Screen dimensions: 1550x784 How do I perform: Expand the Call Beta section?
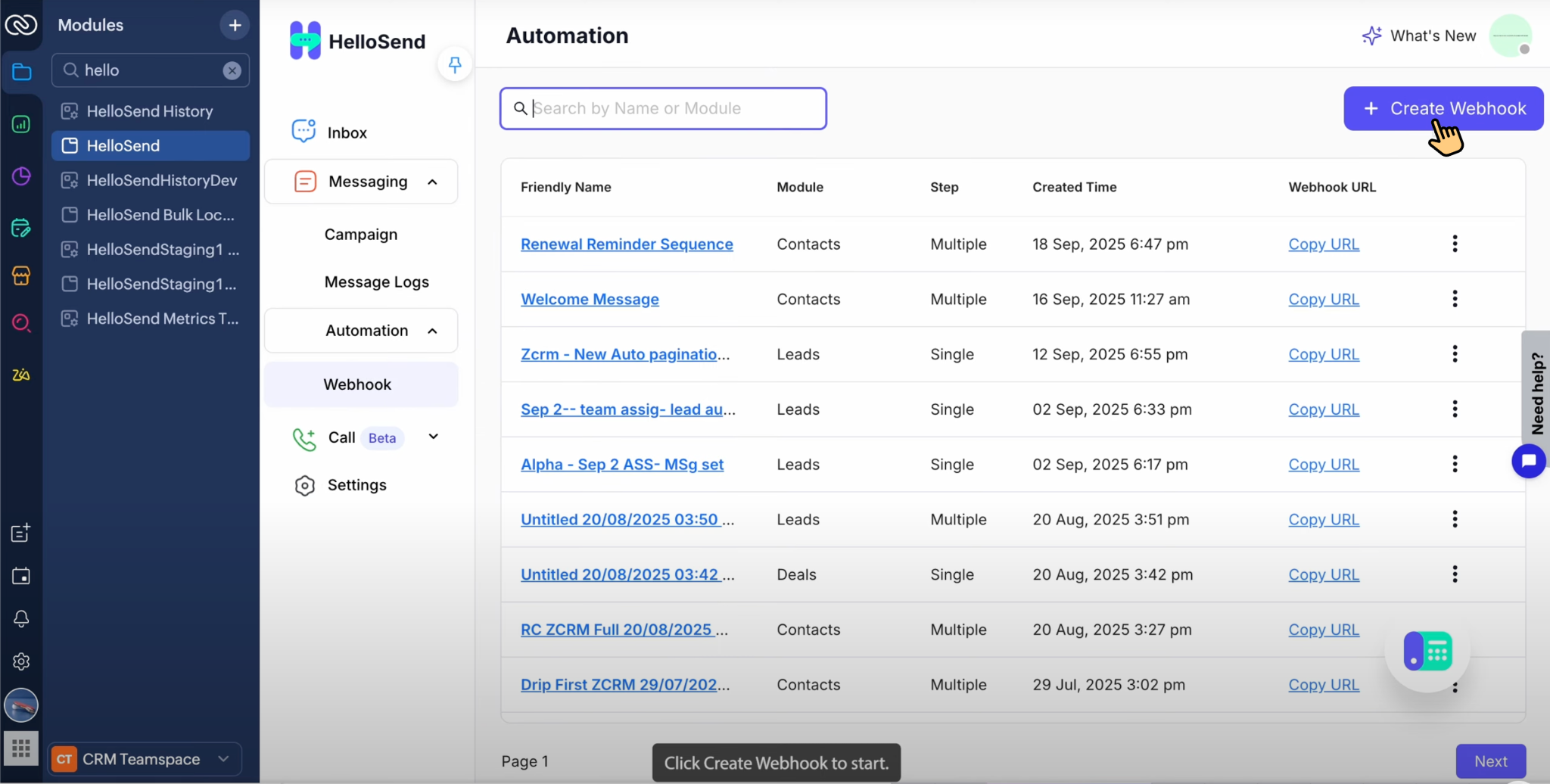click(x=434, y=437)
